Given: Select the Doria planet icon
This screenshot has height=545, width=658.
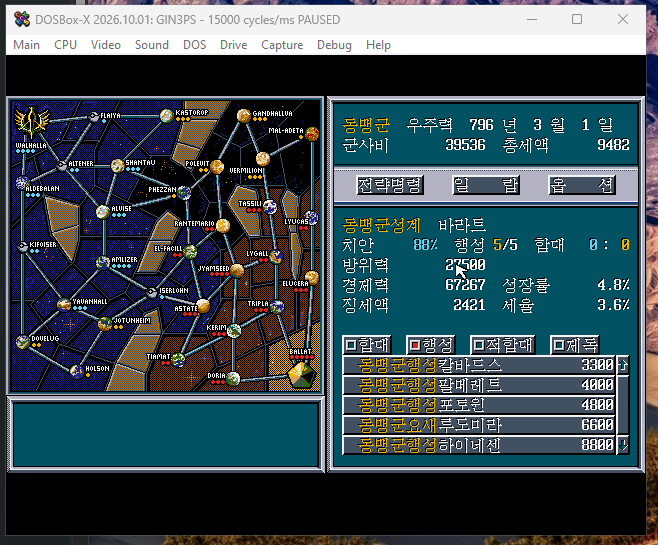Looking at the screenshot, I should point(233,379).
